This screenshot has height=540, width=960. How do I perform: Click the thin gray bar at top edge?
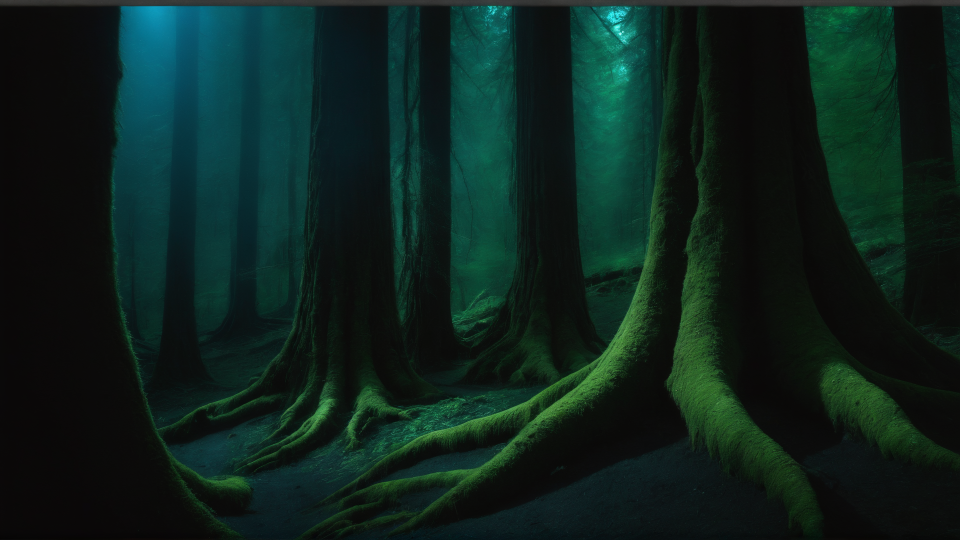(x=480, y=3)
